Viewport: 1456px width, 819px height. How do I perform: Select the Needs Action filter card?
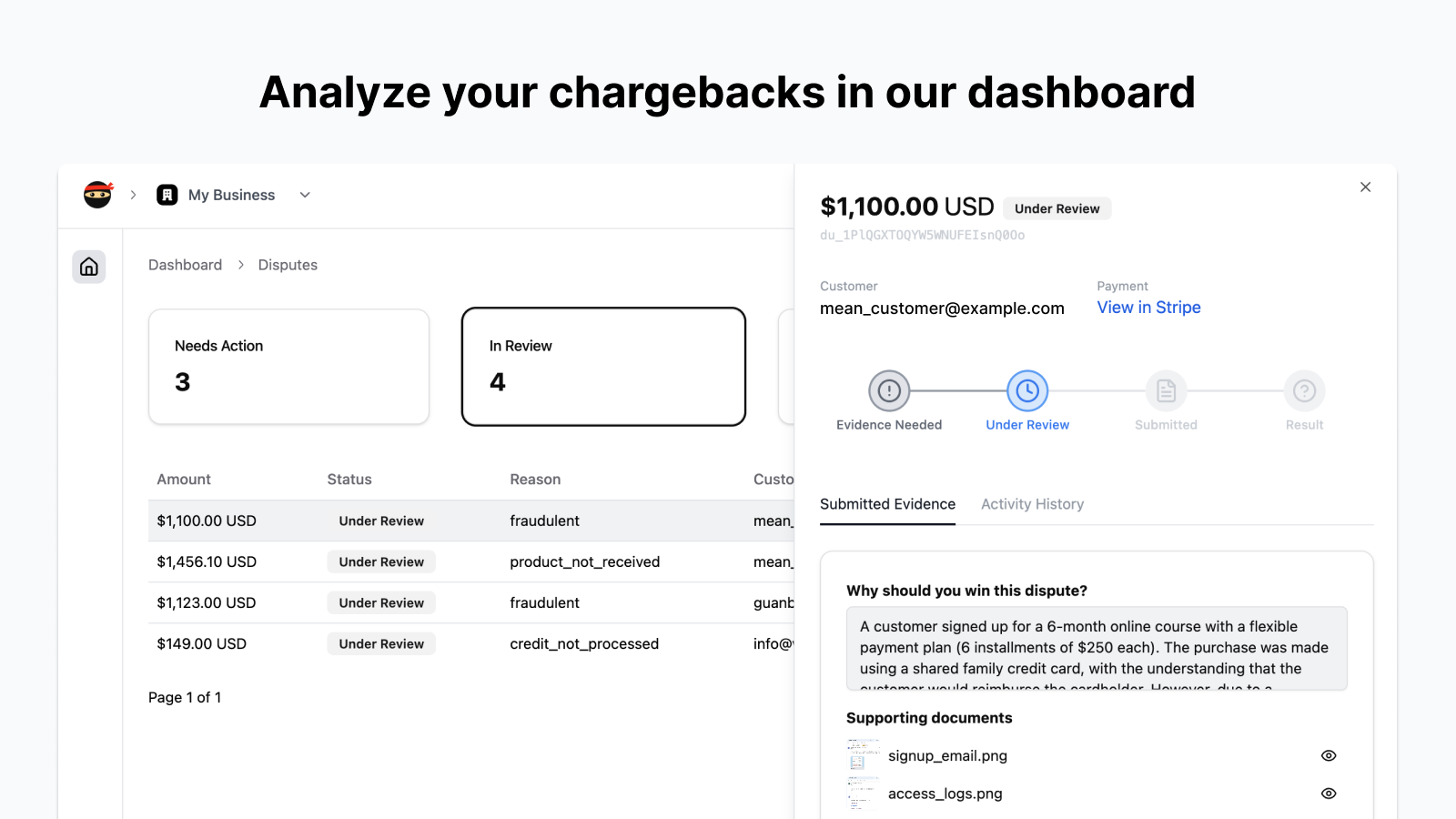288,367
